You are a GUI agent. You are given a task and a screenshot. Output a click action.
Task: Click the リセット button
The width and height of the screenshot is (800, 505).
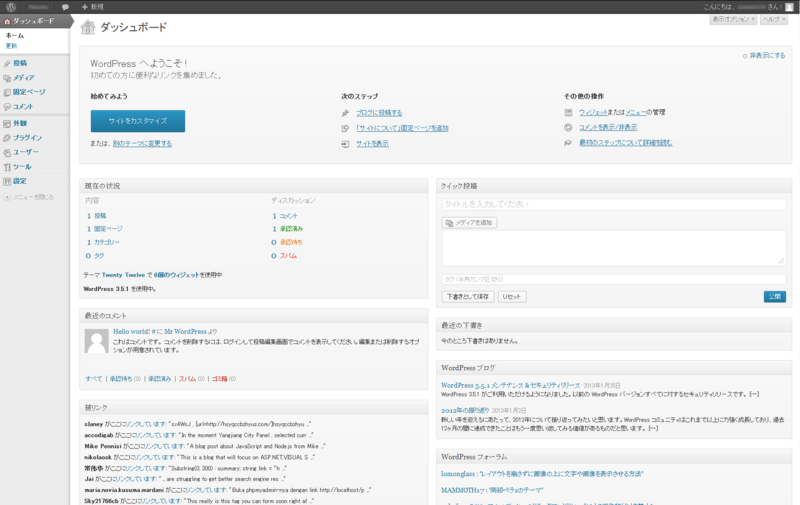coord(512,297)
